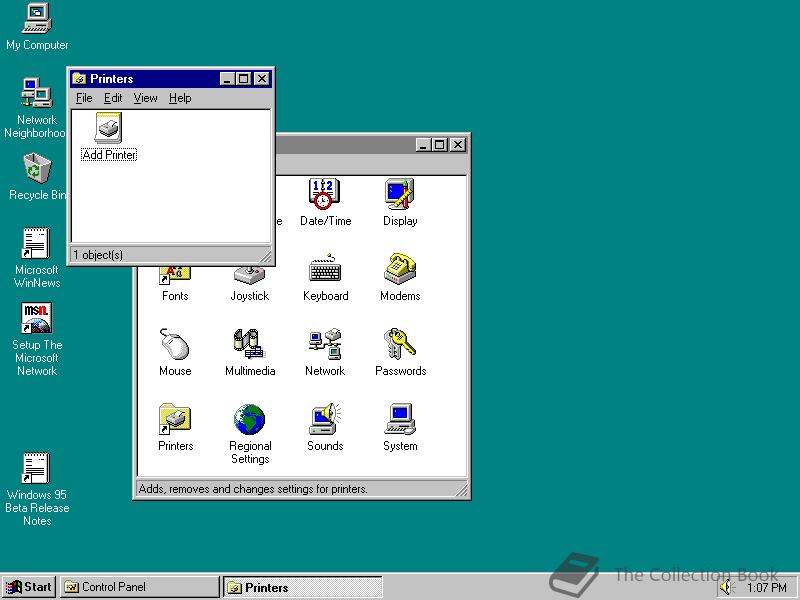Open the File menu in Printers window

click(x=84, y=98)
